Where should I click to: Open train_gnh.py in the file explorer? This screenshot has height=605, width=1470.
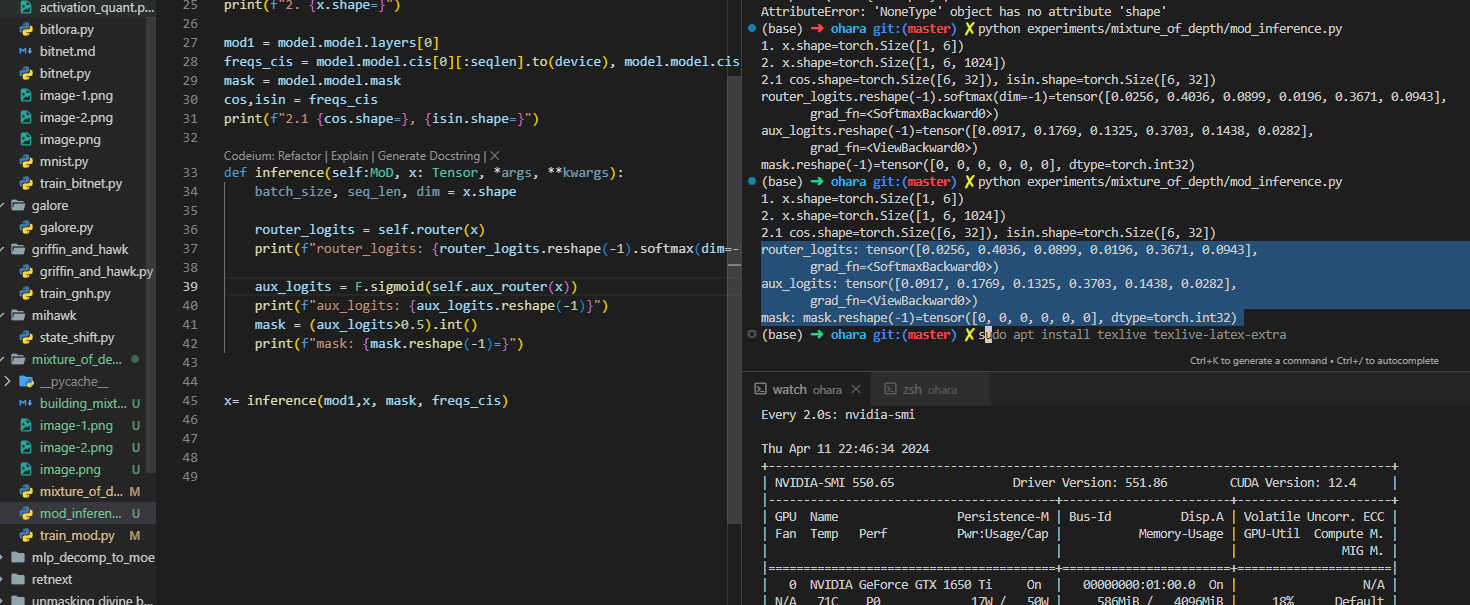click(x=75, y=294)
